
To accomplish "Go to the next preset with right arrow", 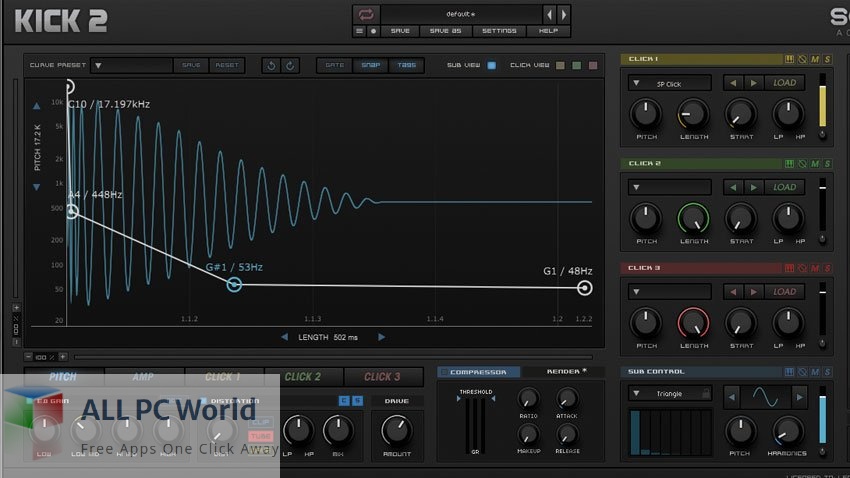I will pos(564,14).
